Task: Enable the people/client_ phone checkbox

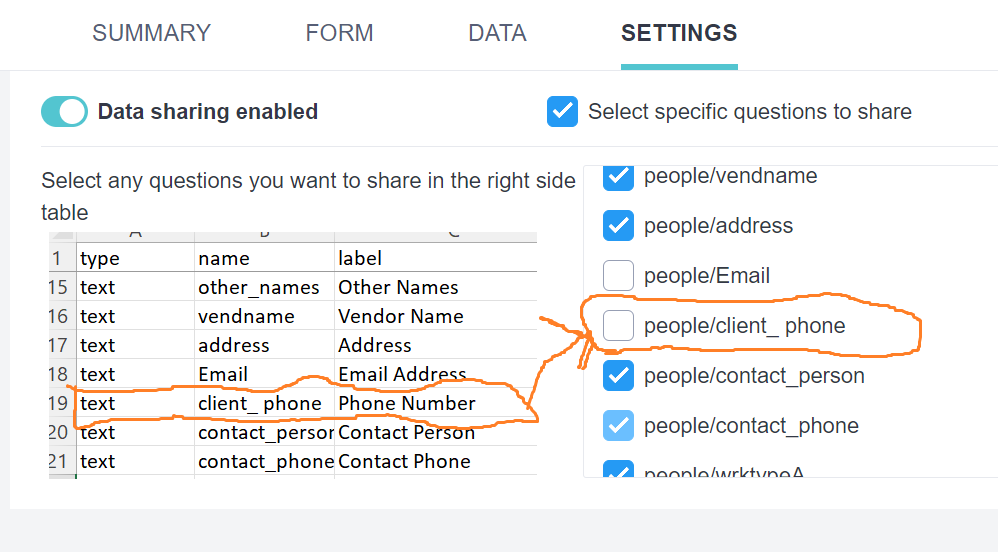Action: [619, 326]
